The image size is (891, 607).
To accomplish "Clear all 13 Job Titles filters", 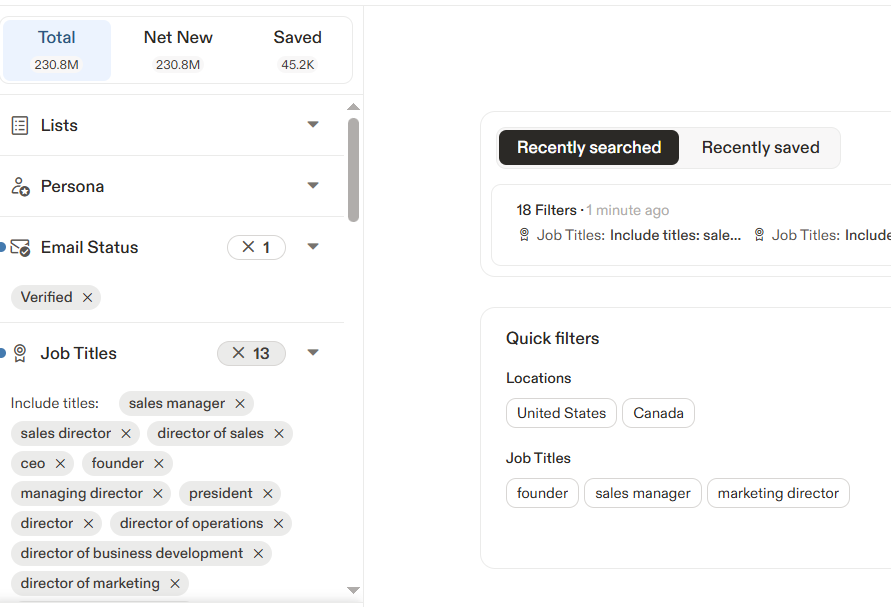I will [239, 354].
